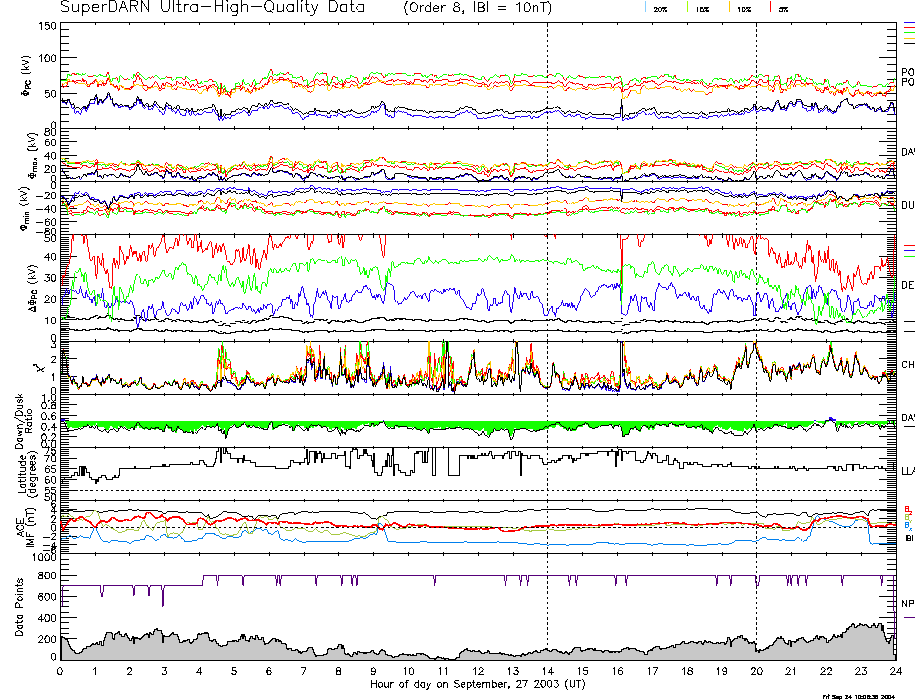Viewport: 915px width, 700px height.
Task: Select the orange 10% legend marker
Action: pos(729,7)
